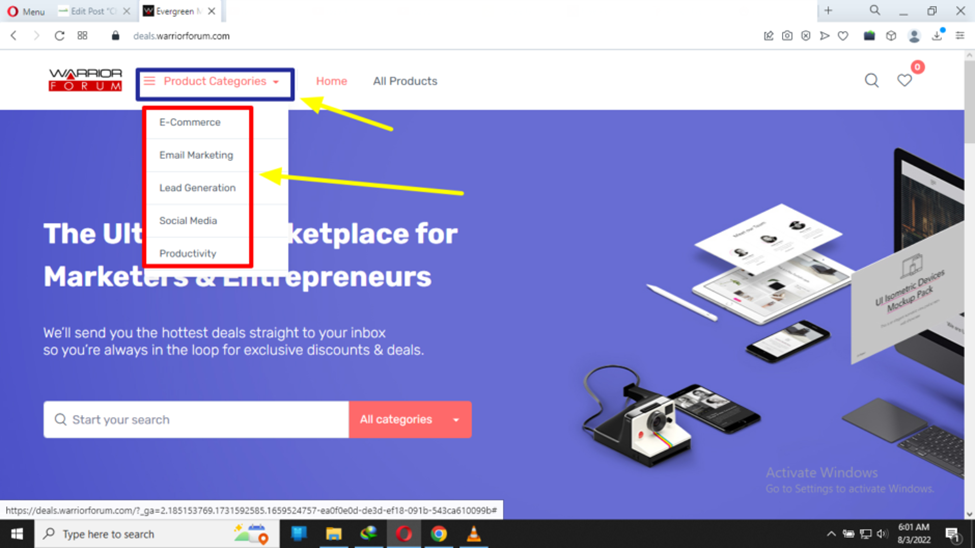
Task: Launch Chrome from the taskbar
Action: pos(438,534)
